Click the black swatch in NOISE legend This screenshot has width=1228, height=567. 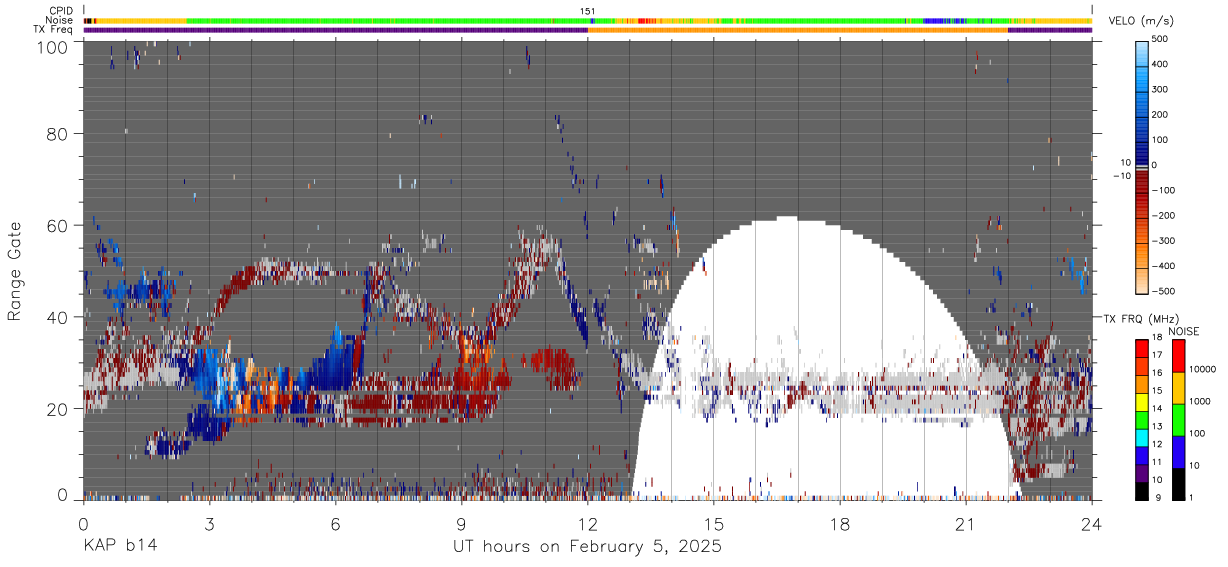(x=1177, y=482)
